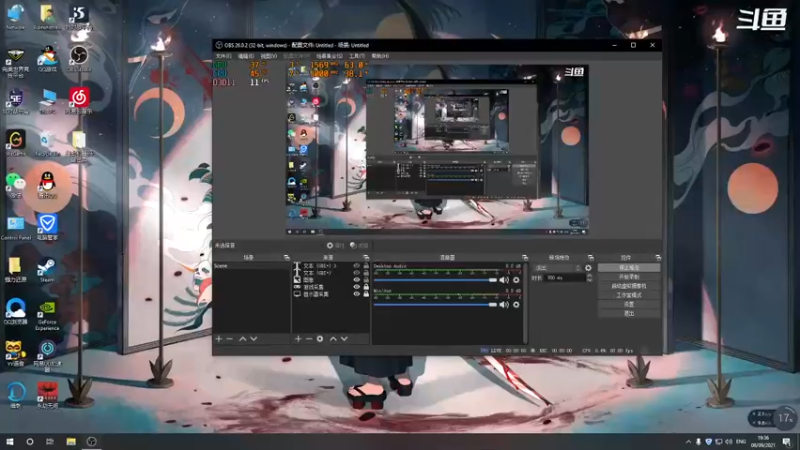Add a new scene with the plus icon
This screenshot has height=450, width=800.
pos(219,339)
